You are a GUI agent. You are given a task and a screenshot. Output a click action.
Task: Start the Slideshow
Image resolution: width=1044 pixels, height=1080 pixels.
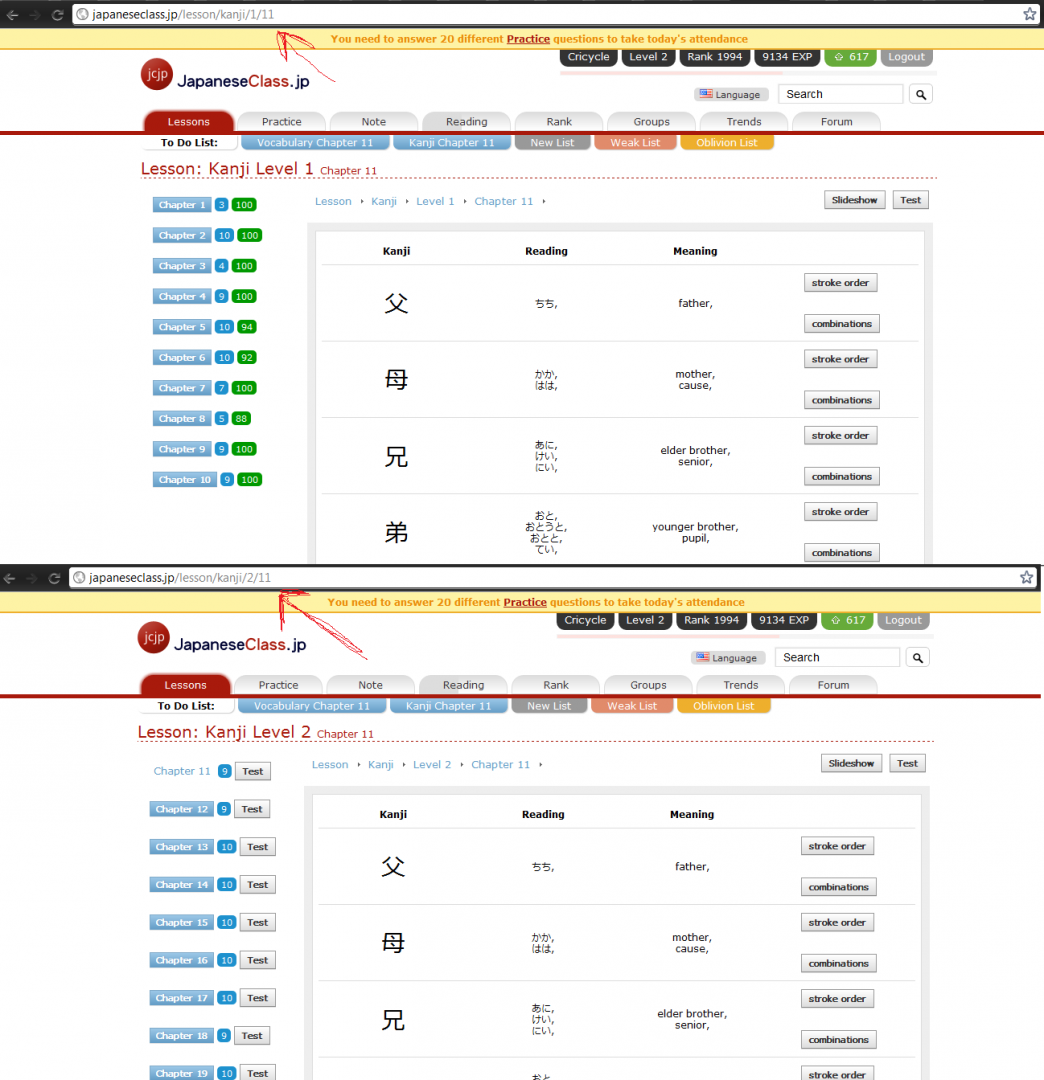click(854, 200)
